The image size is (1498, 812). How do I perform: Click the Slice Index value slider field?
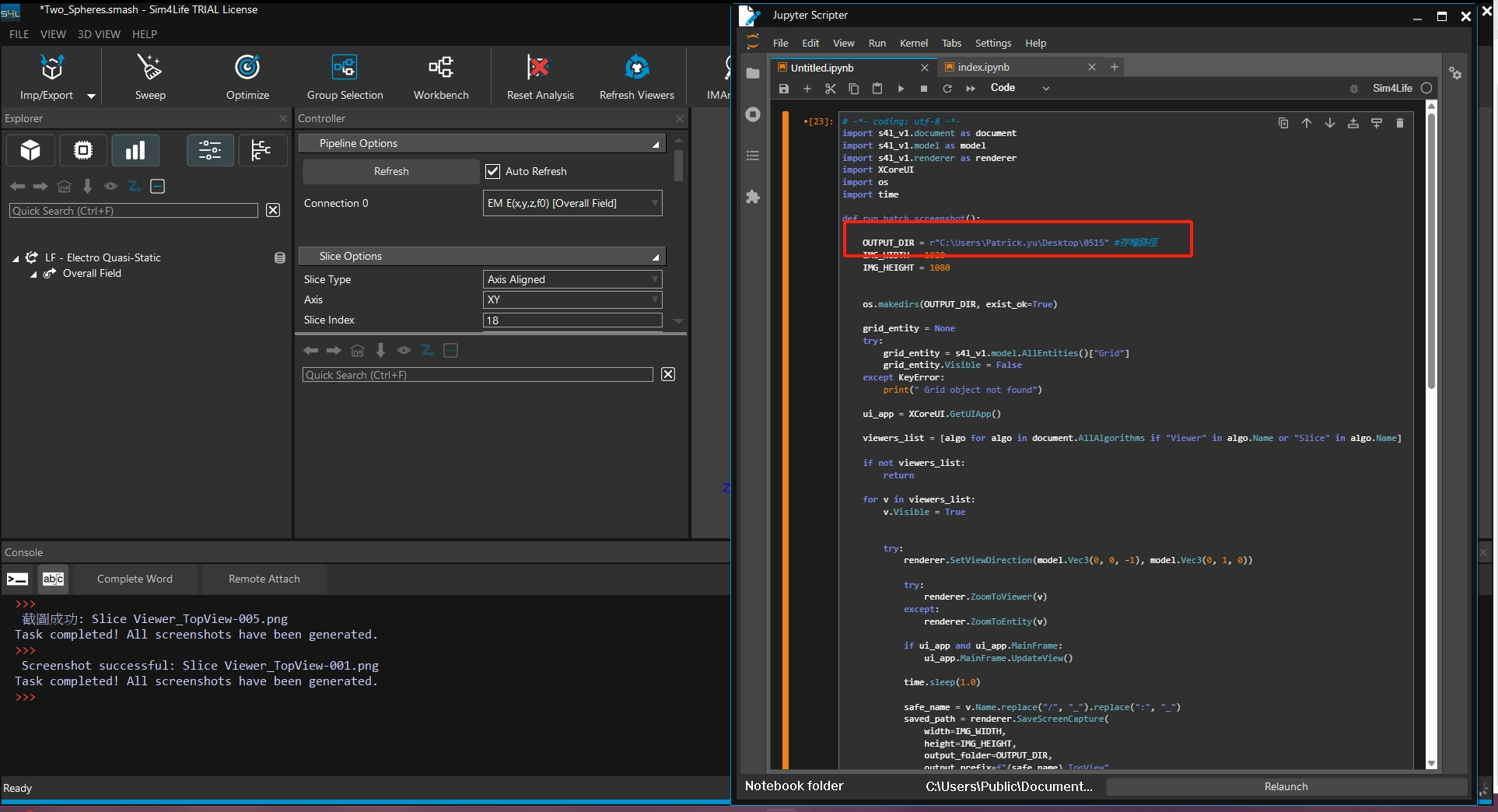pos(572,320)
